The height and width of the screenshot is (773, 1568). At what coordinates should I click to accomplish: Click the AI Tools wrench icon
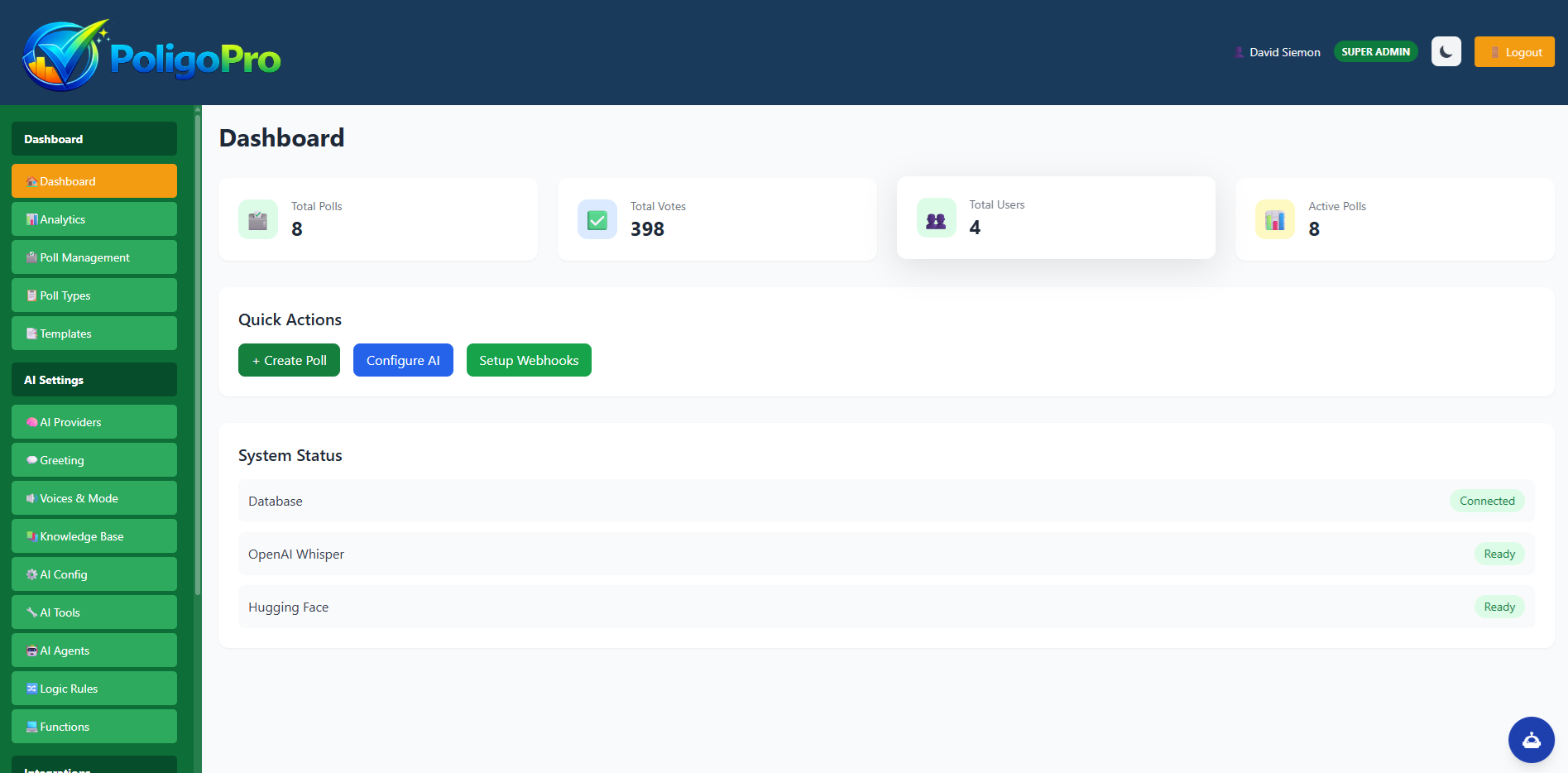pos(31,612)
